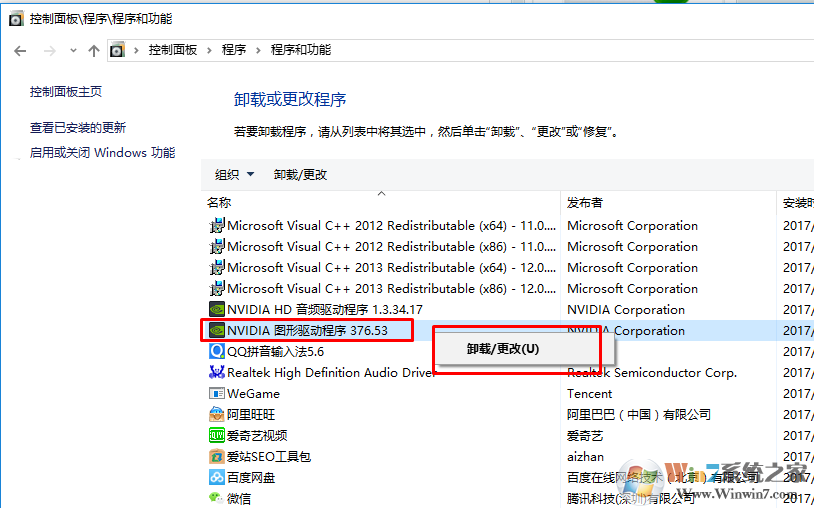Select 程序和功能 in the address breadcrumb
814x508 pixels.
[301, 50]
